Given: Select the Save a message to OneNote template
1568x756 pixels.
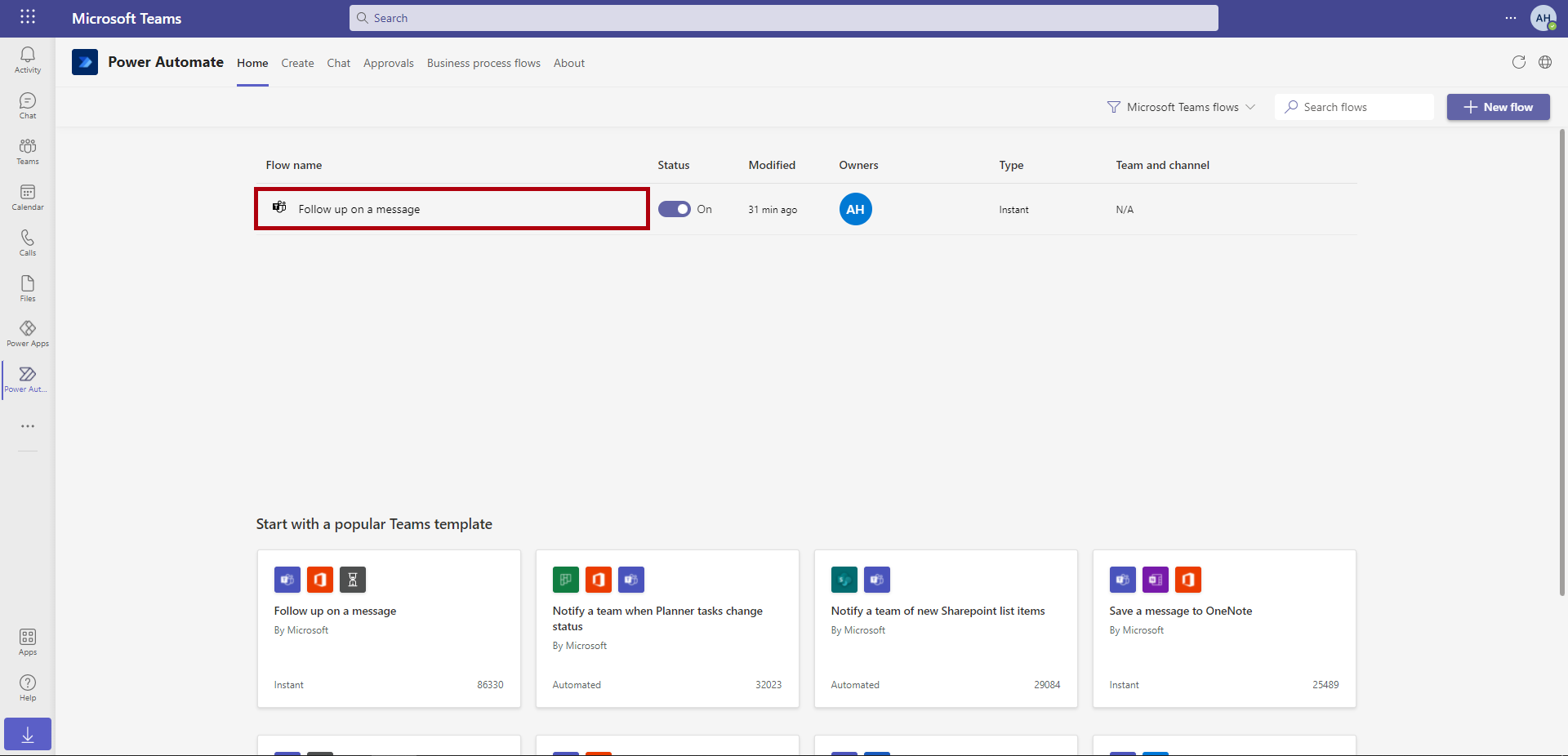Looking at the screenshot, I should [x=1224, y=629].
